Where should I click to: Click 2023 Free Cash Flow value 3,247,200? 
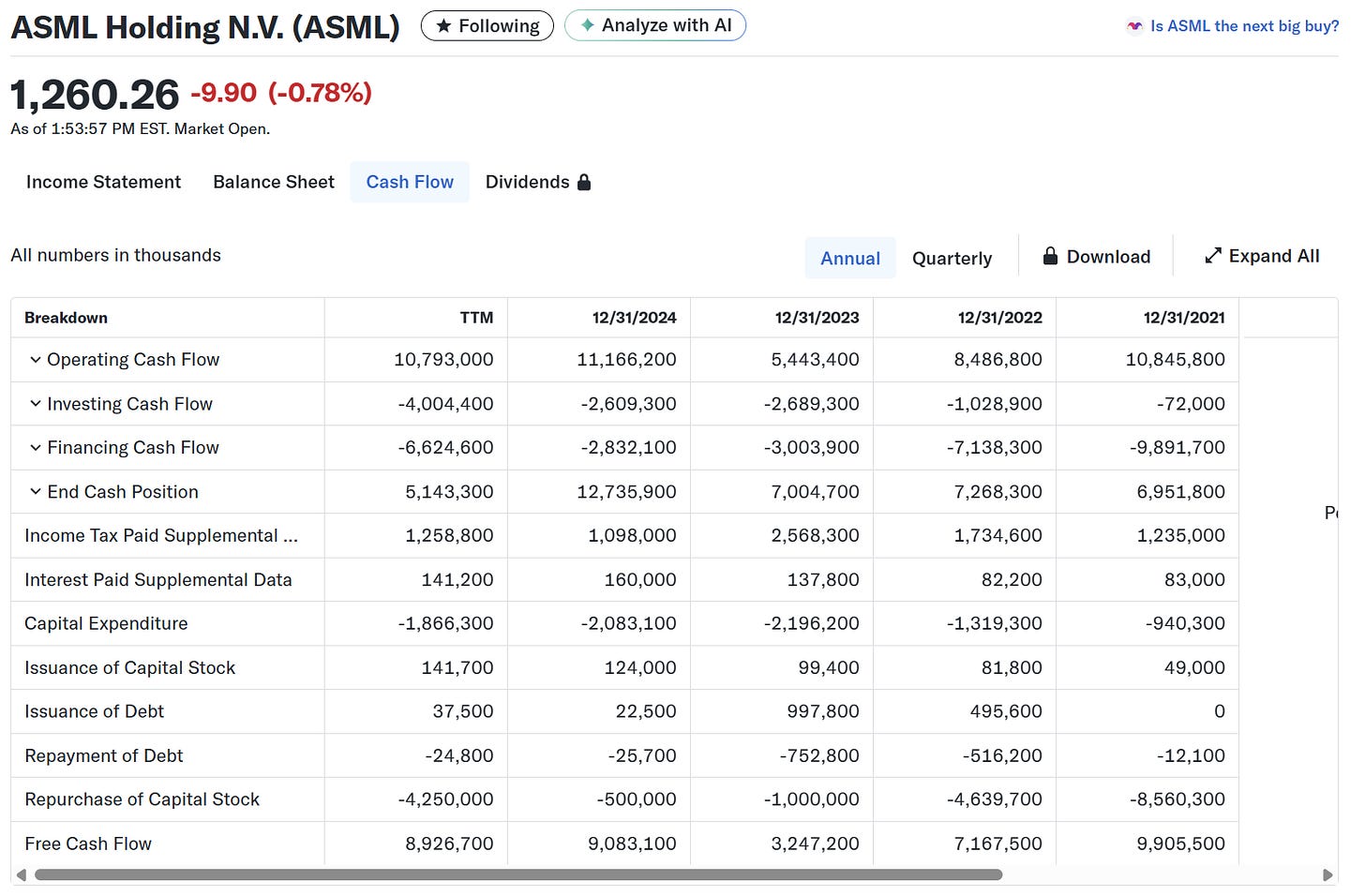tap(815, 844)
